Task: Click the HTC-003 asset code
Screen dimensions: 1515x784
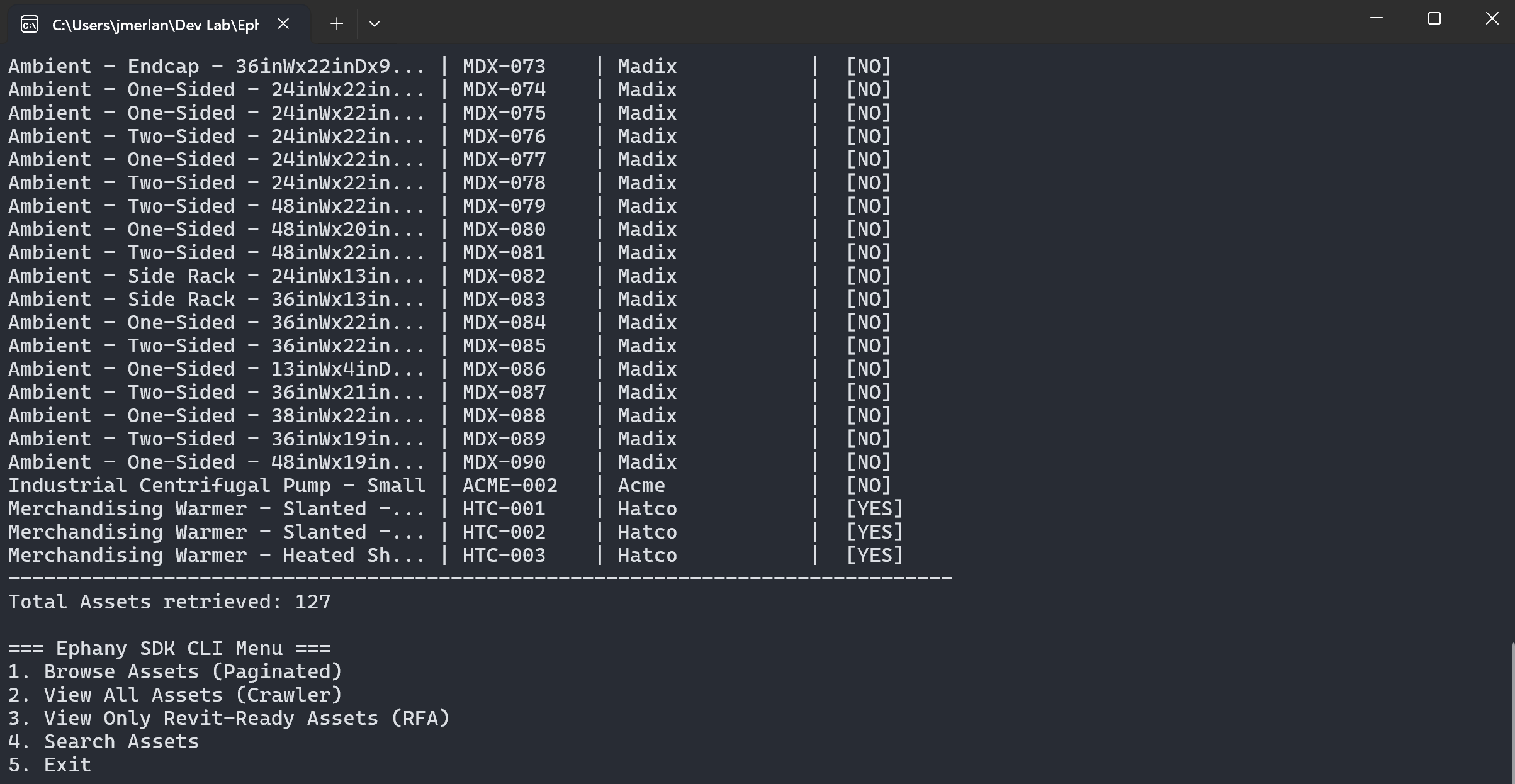Action: [504, 555]
